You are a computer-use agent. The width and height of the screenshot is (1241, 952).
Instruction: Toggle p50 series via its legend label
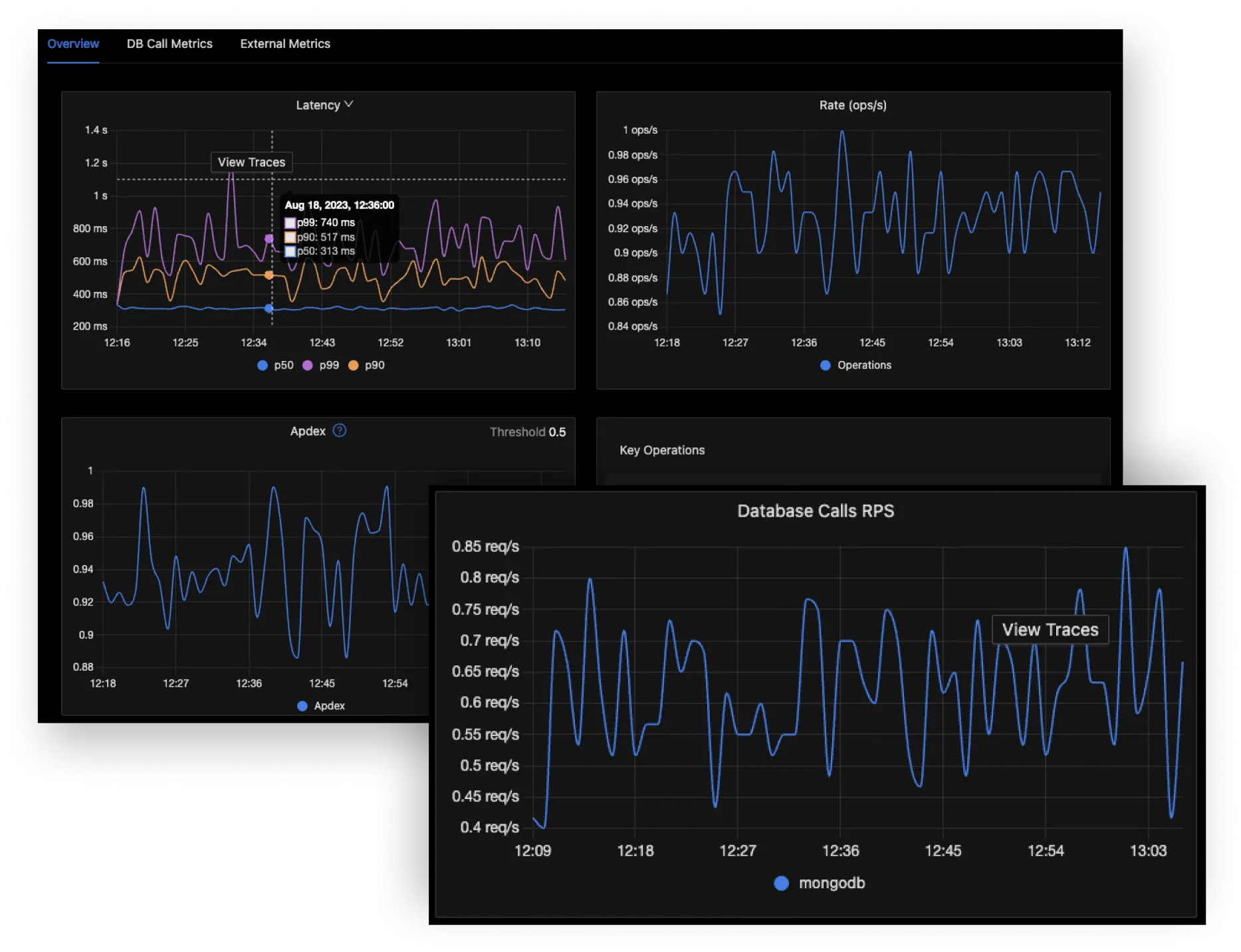tap(284, 365)
